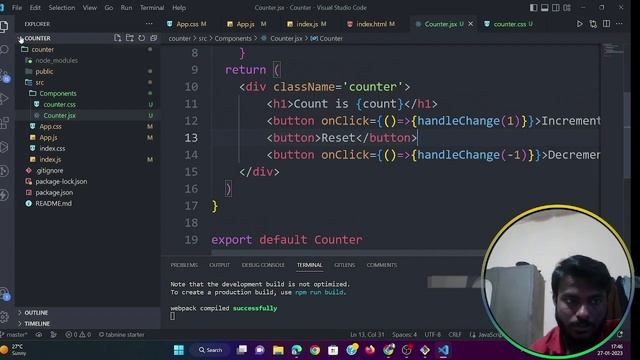Open App.css from the explorer tree

[50, 127]
